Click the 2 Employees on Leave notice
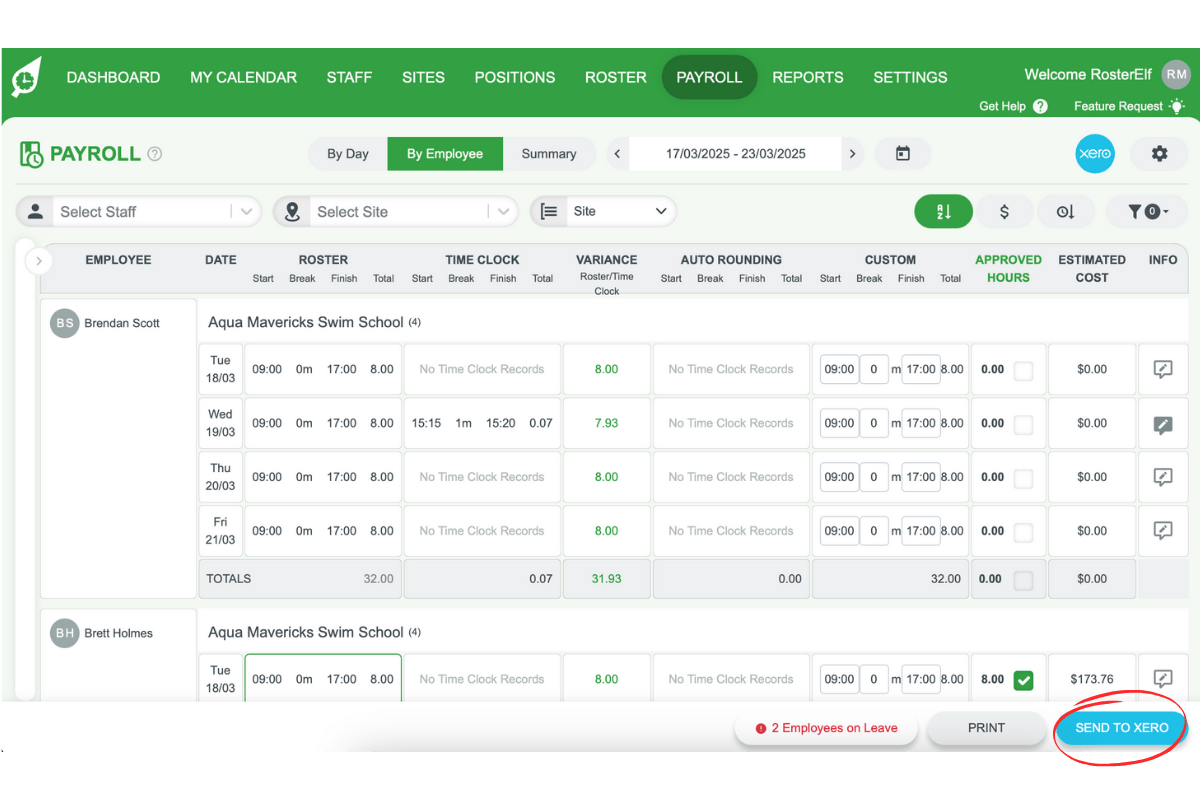 coord(826,728)
